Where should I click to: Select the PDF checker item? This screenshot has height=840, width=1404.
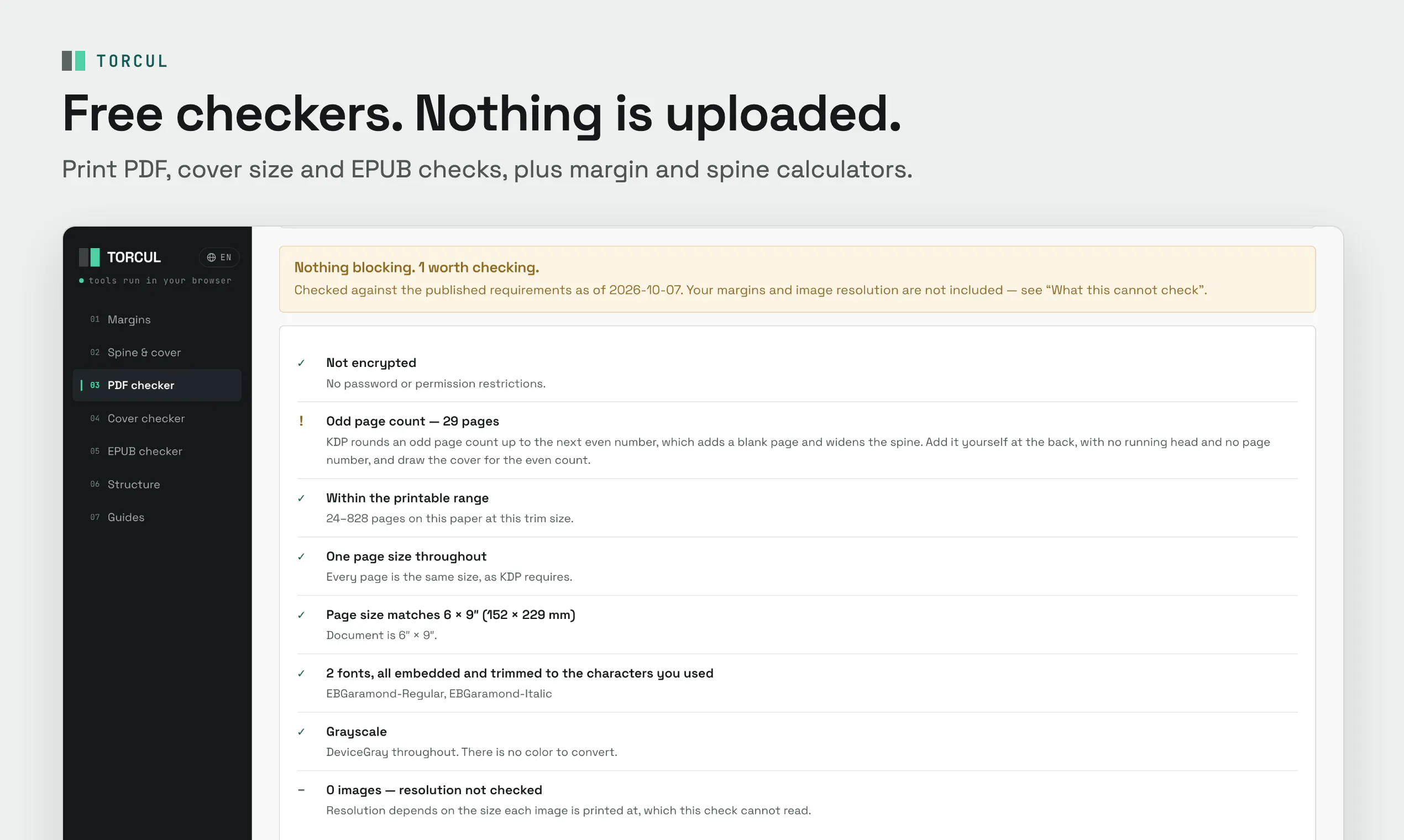157,385
